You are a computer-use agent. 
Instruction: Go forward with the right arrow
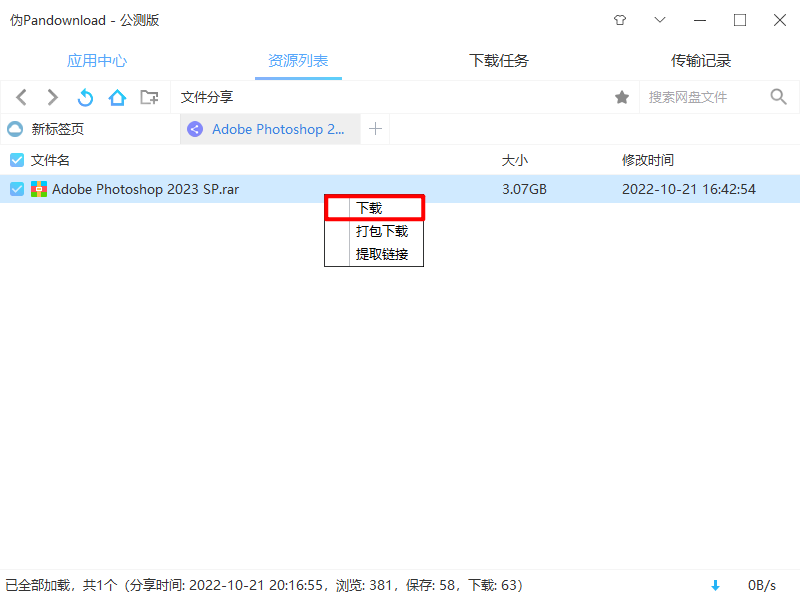(x=53, y=97)
